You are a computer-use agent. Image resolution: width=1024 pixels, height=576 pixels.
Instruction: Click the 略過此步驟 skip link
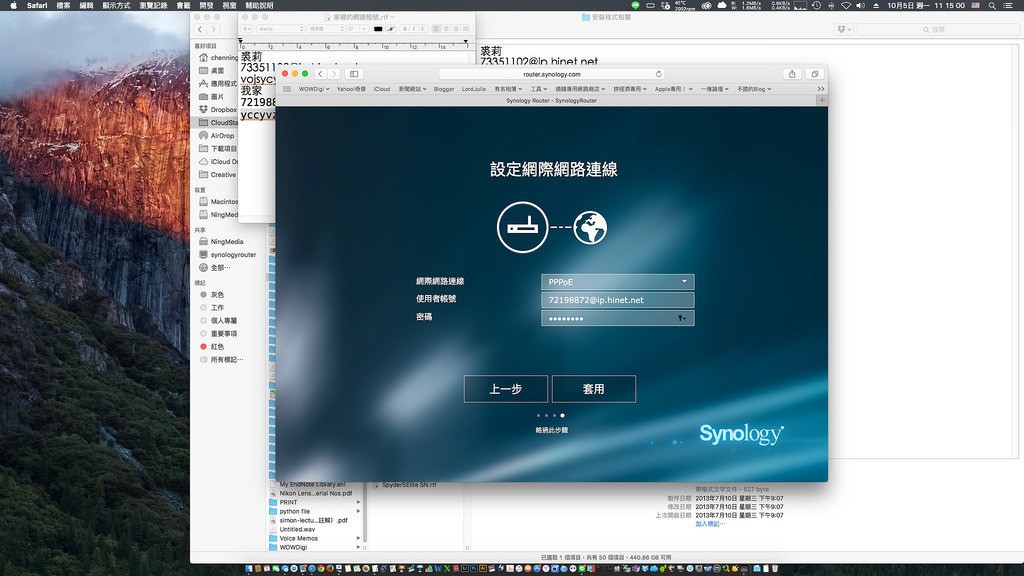click(x=552, y=430)
